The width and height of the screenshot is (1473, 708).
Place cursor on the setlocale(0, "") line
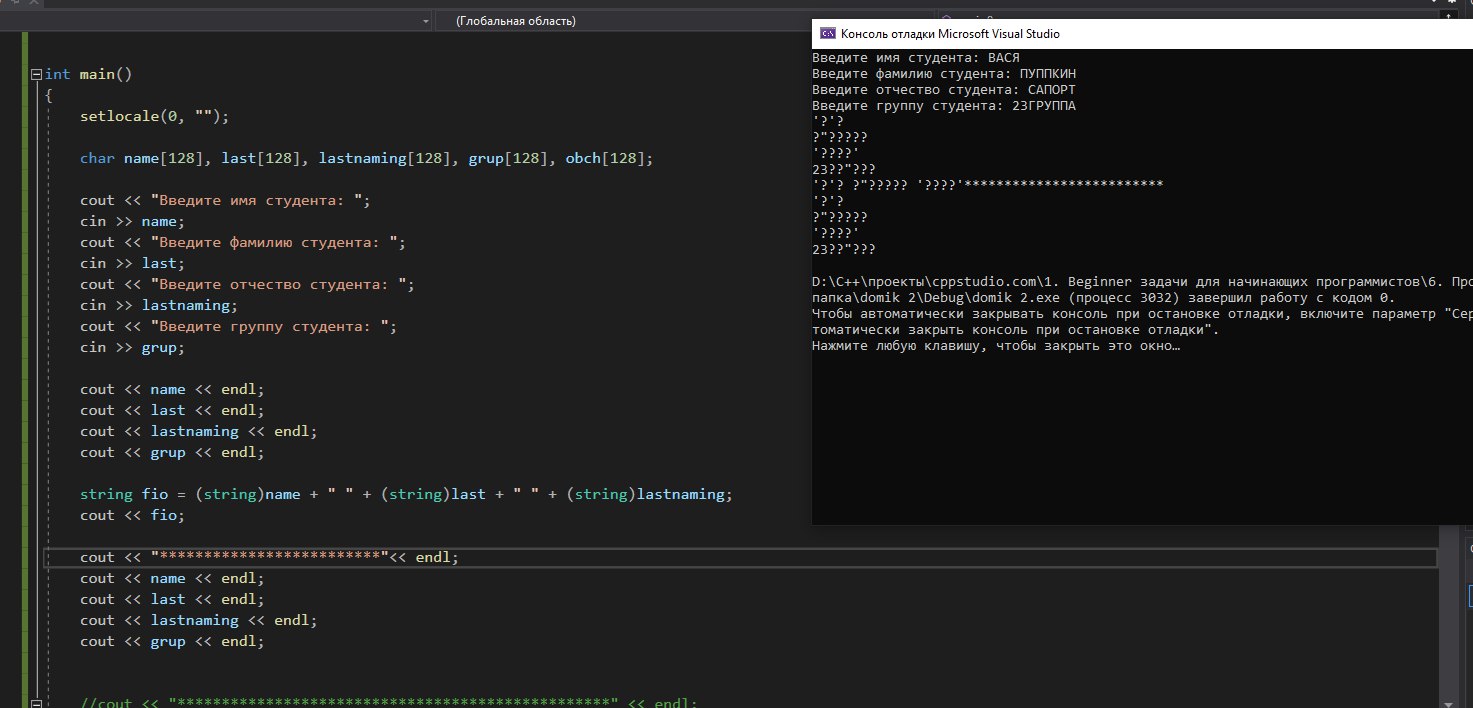point(155,117)
